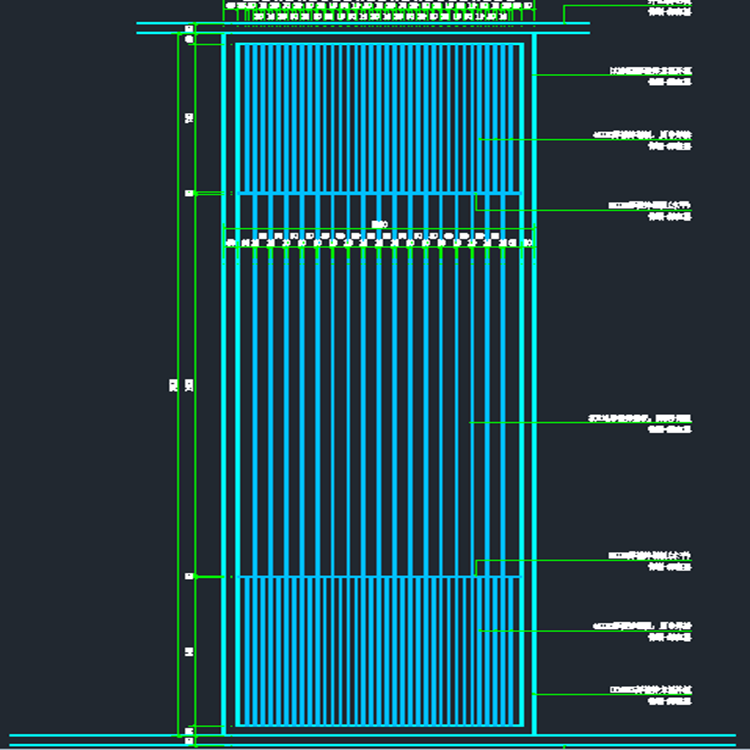
Task: Select the lower dense slat panel
Action: coord(378,650)
